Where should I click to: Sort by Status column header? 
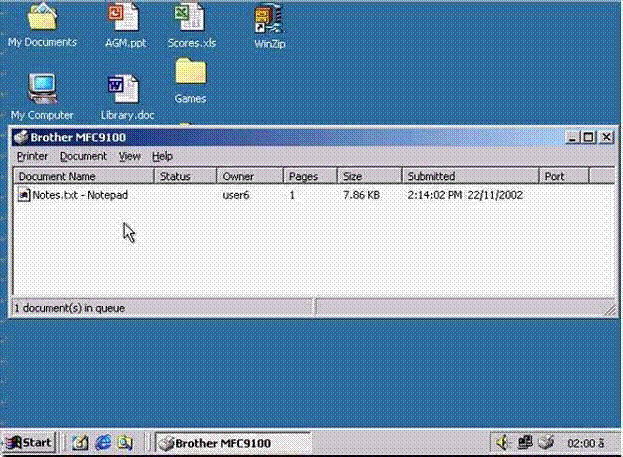pyautogui.click(x=185, y=176)
